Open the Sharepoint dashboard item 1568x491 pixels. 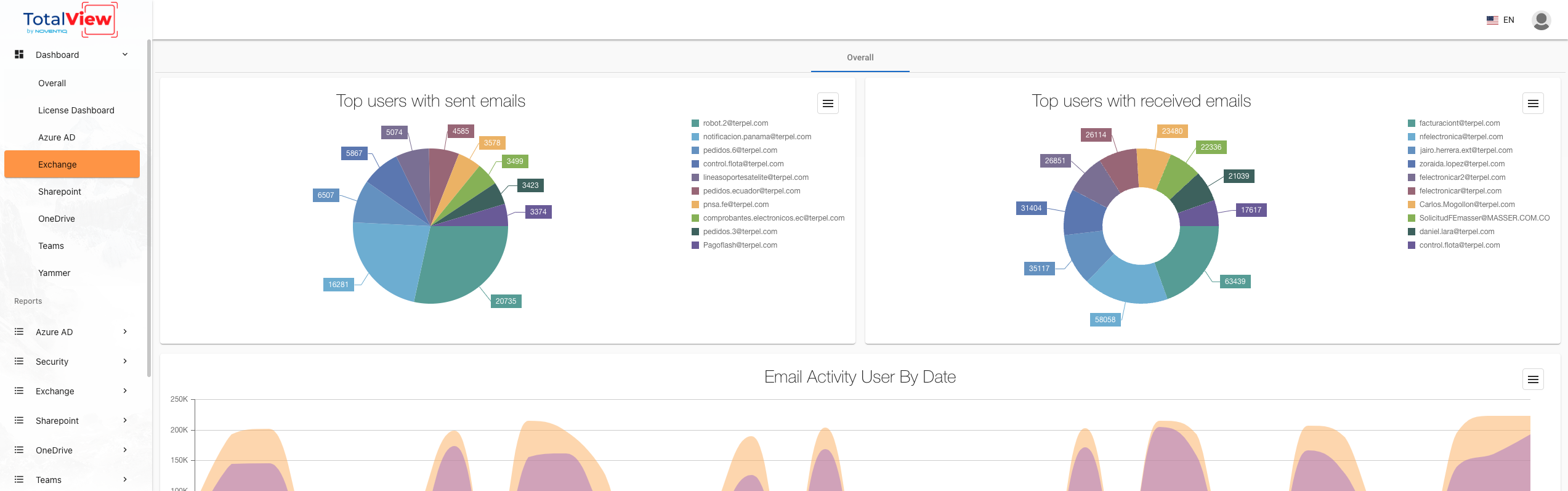tap(60, 192)
